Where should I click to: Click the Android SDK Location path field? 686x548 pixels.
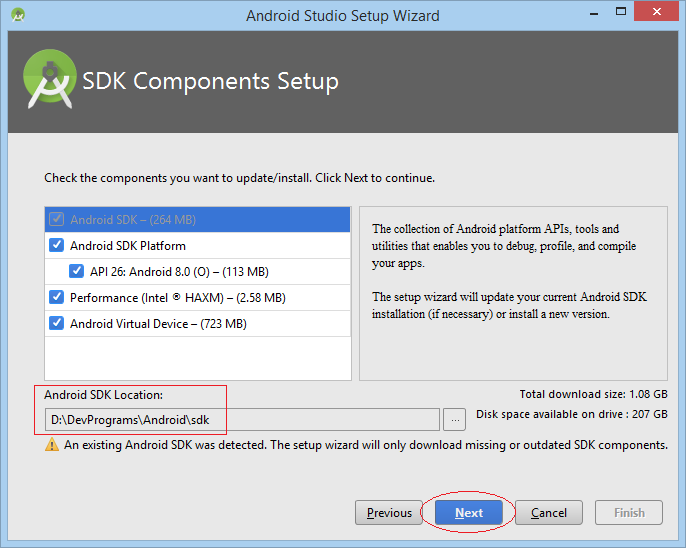point(242,420)
